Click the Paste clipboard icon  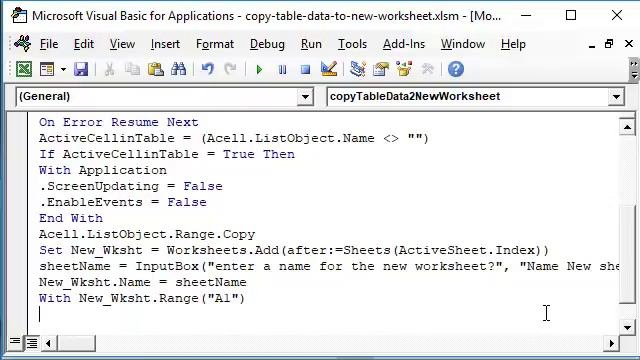pos(156,69)
